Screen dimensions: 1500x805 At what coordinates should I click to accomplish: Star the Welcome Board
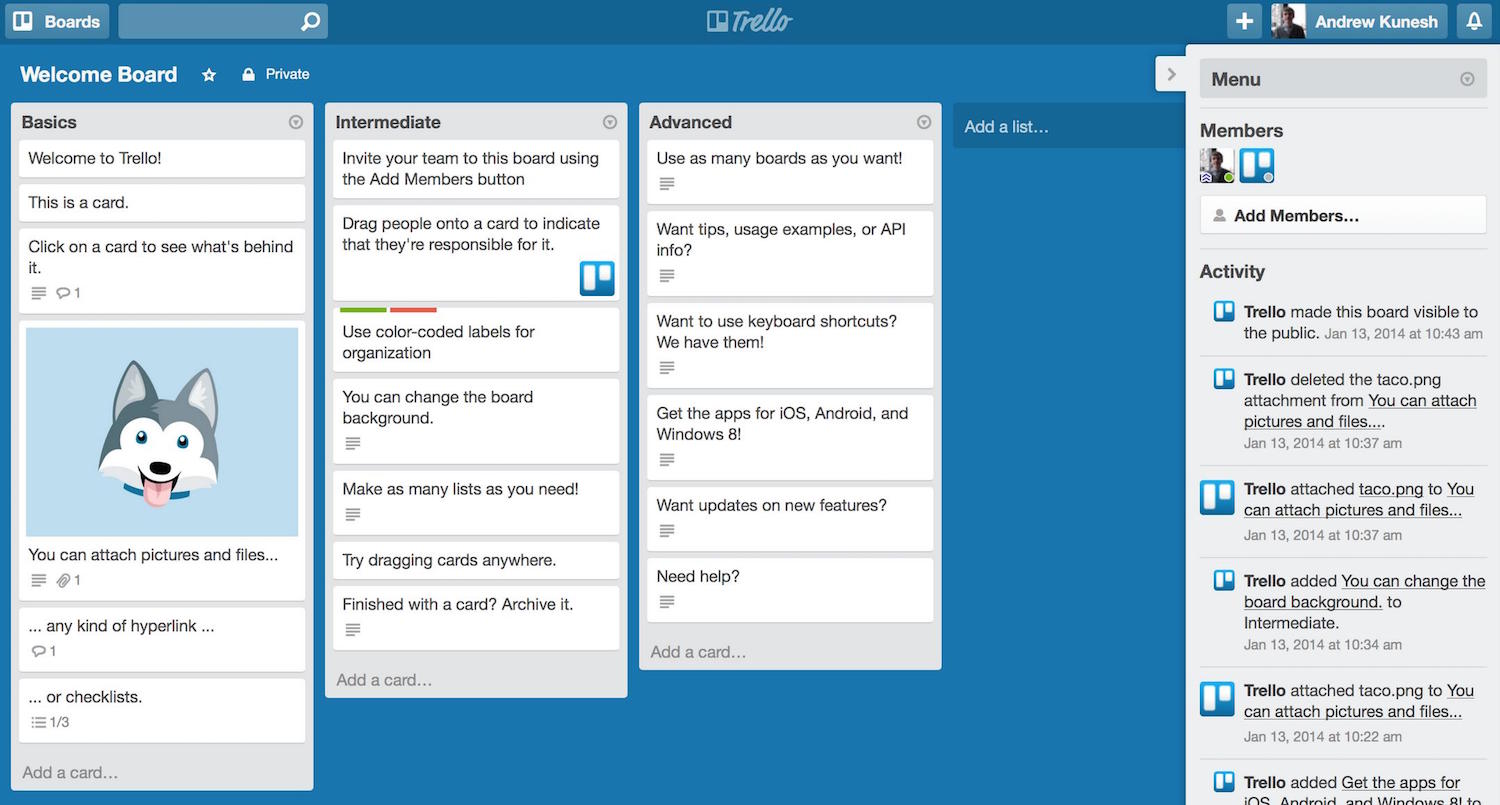point(209,75)
